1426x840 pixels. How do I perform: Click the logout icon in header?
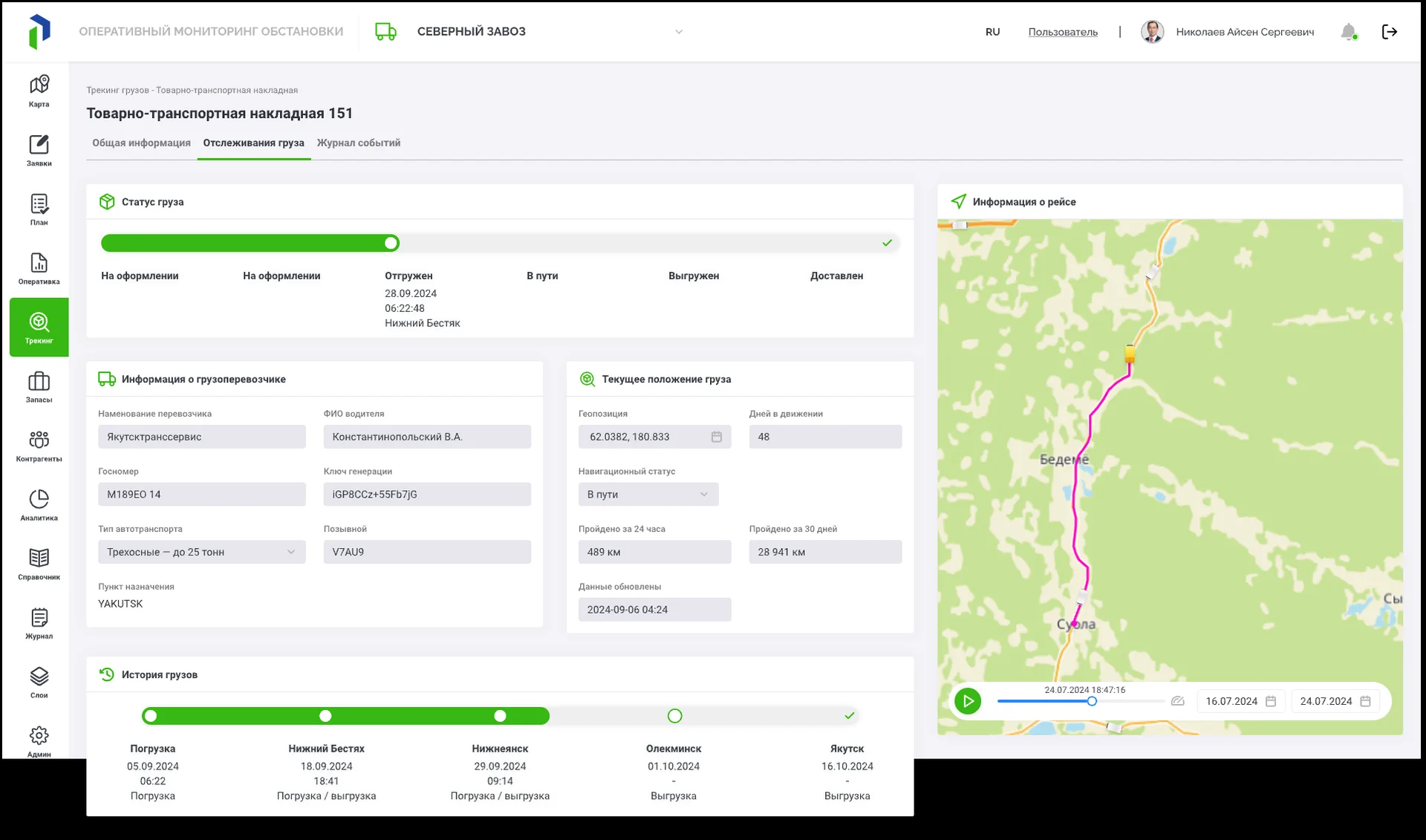click(x=1390, y=32)
